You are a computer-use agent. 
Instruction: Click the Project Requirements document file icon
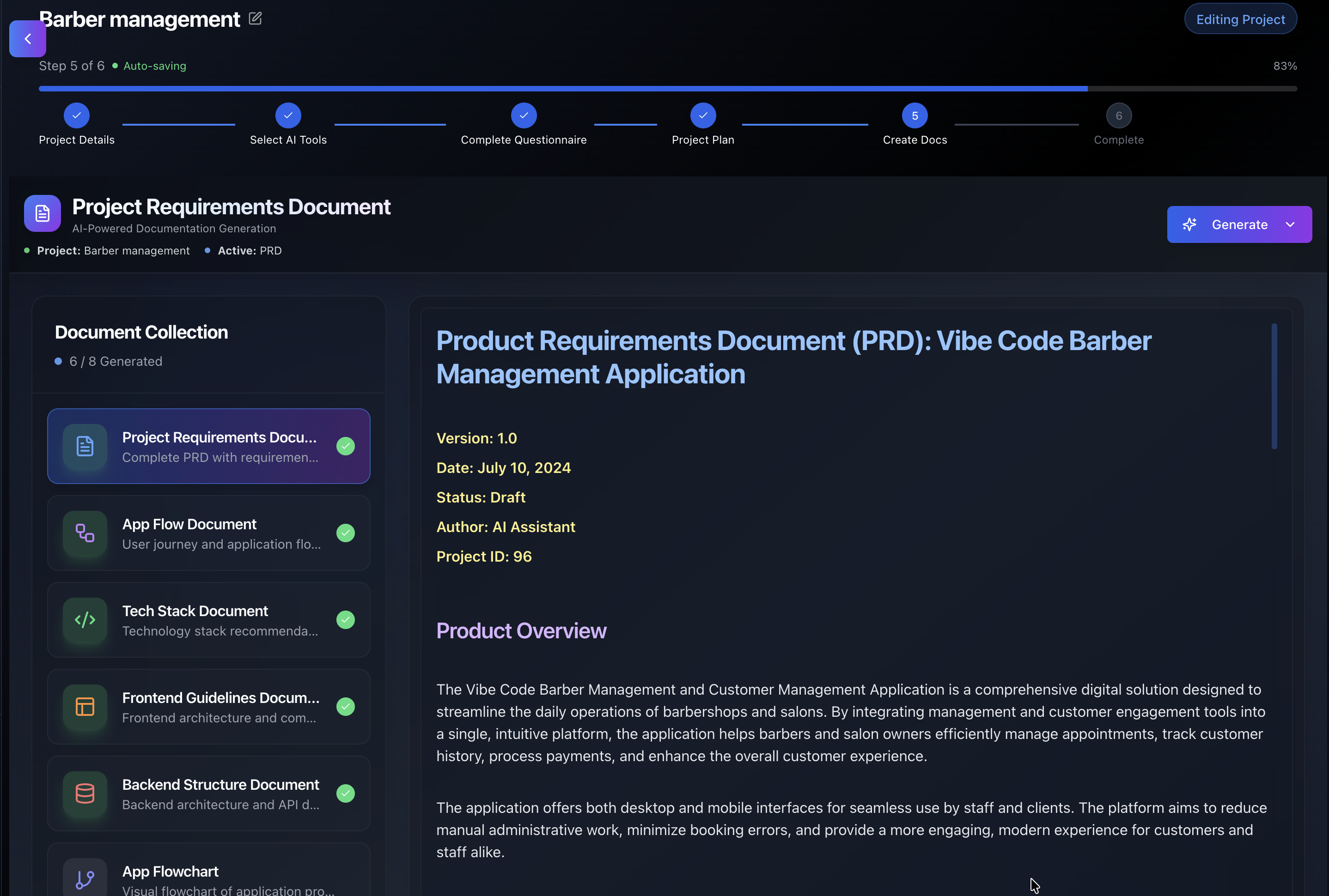[x=85, y=446]
